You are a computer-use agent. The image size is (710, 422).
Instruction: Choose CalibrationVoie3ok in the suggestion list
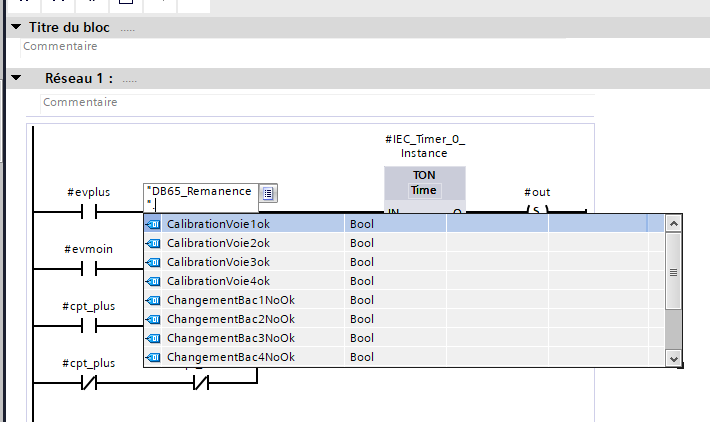point(218,262)
